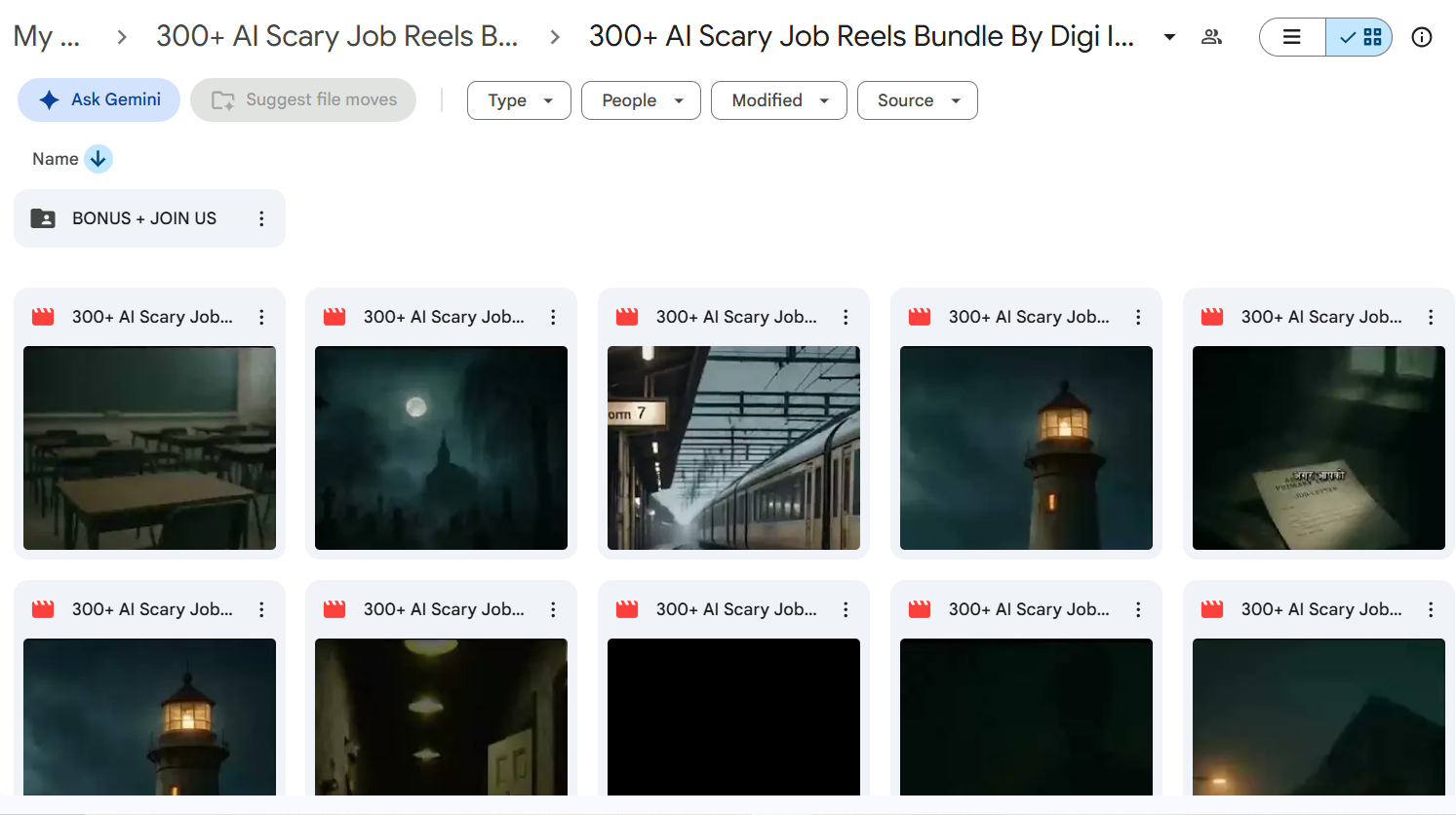Open the job letter document video thumbnail
Viewport: 1456px width, 815px height.
[1318, 447]
